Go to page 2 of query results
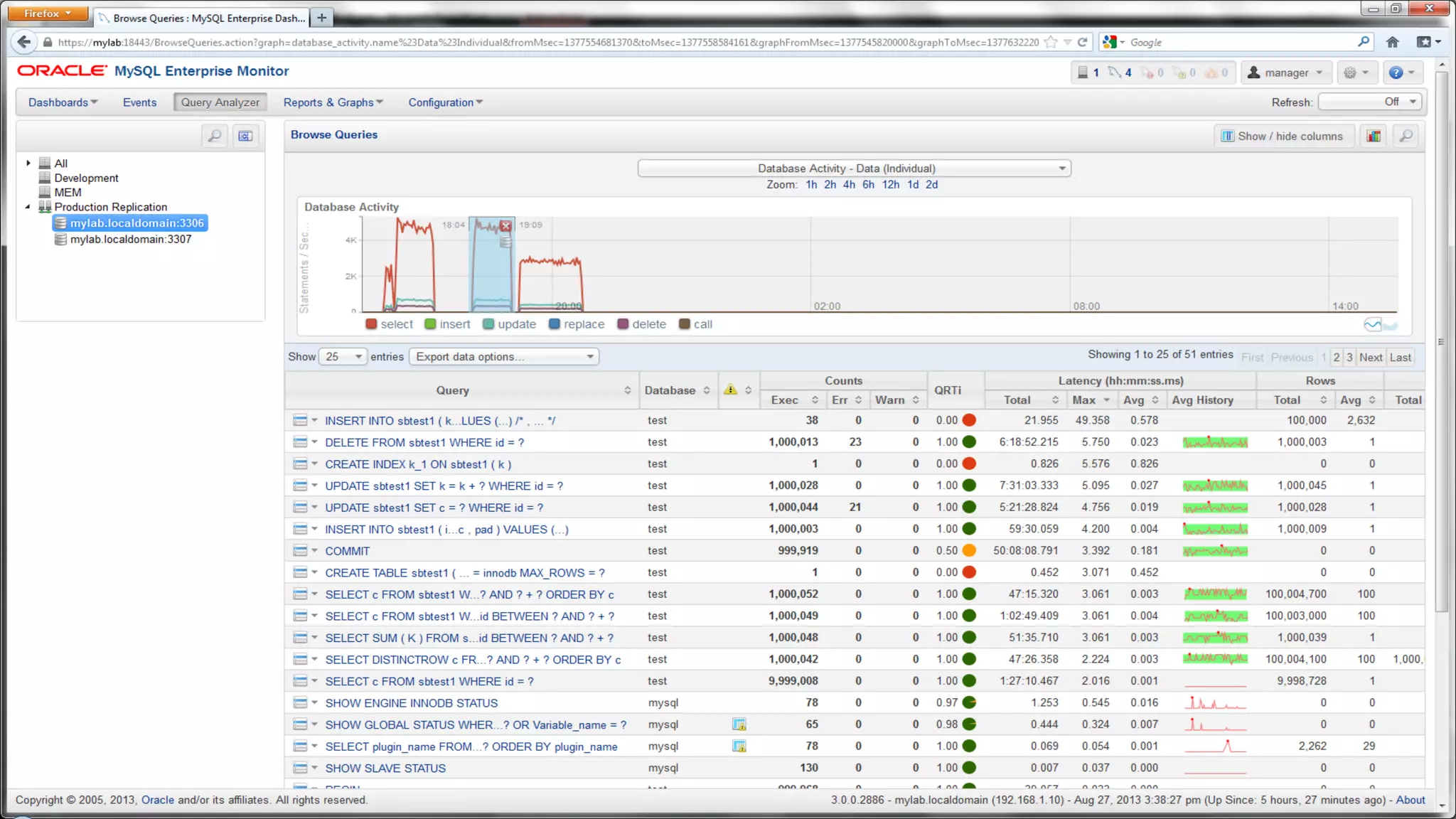Screen dimensions: 1456x819 tap(1337, 358)
